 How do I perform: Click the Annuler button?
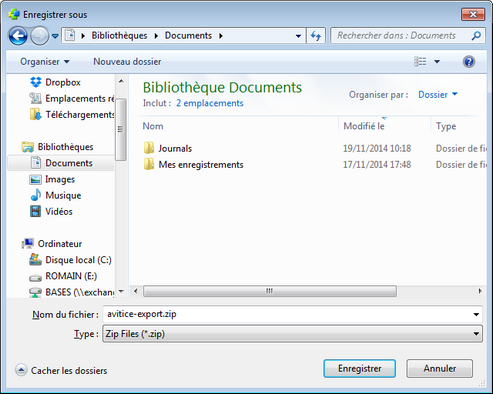pos(439,368)
